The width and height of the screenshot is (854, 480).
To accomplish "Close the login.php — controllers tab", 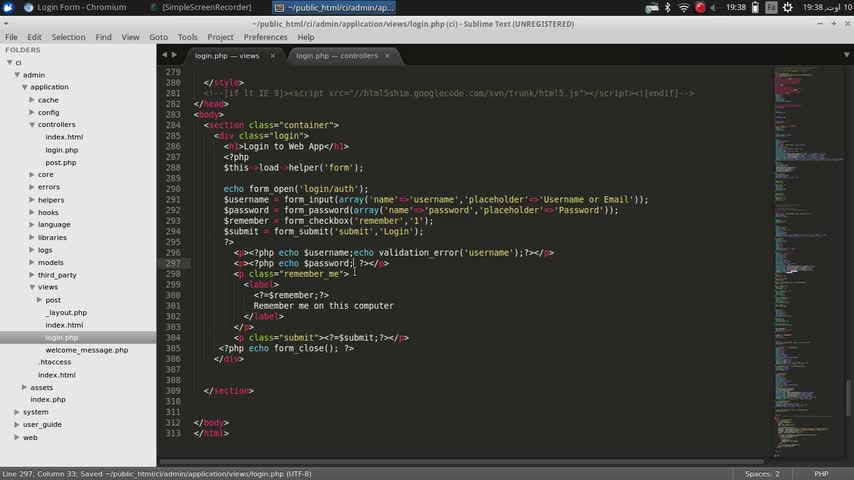I will click(387, 56).
